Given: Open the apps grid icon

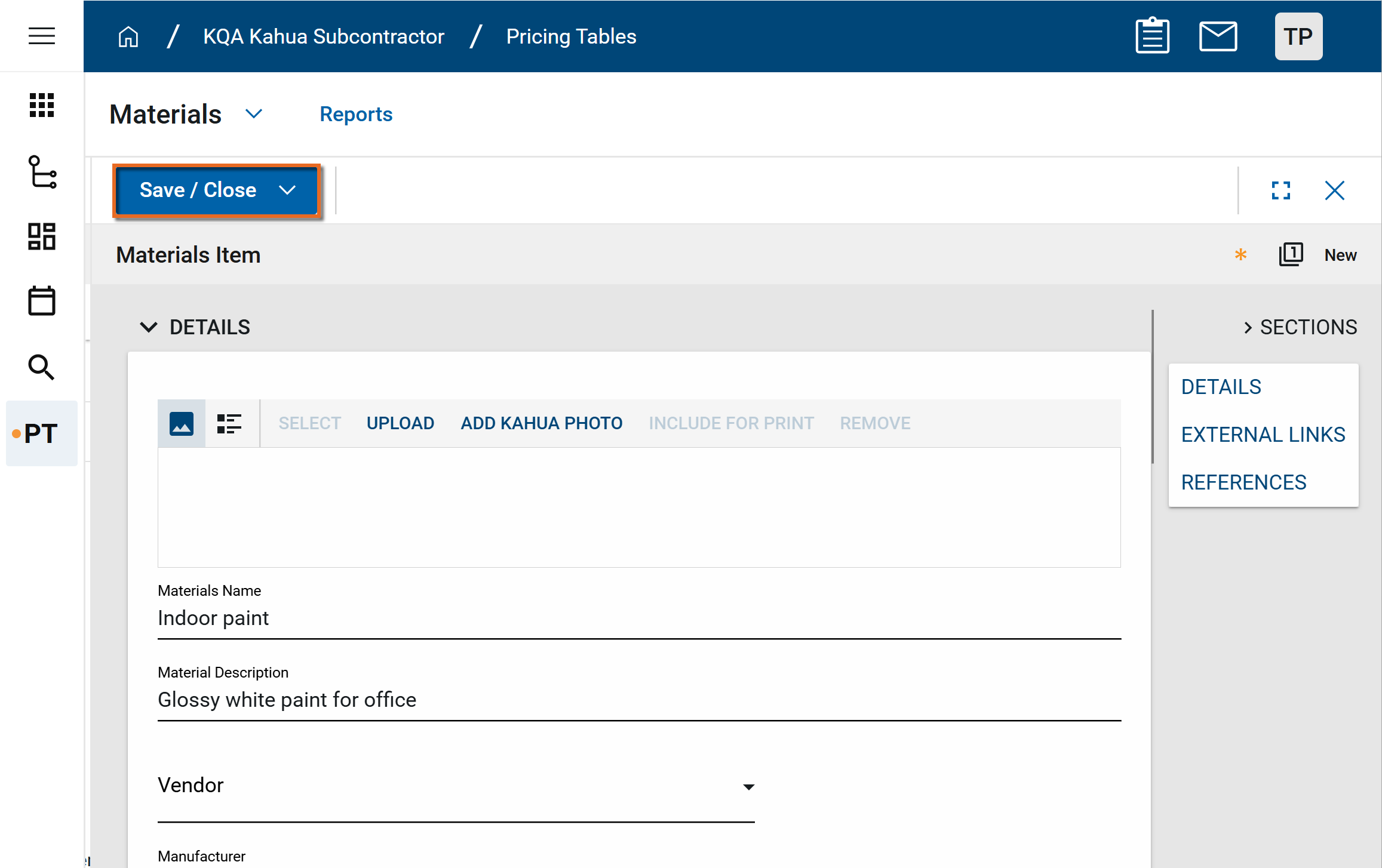Looking at the screenshot, I should point(42,105).
